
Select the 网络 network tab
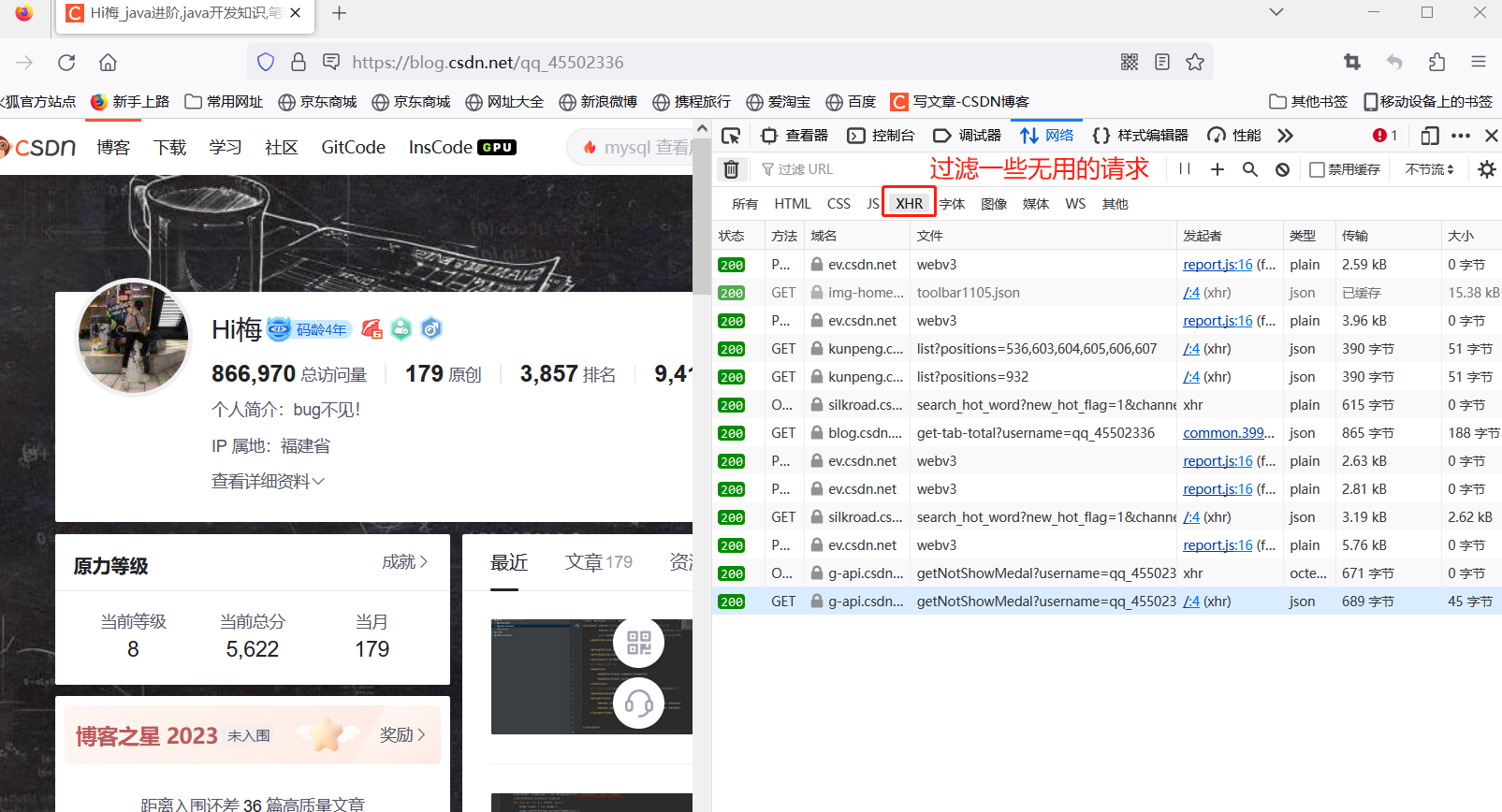click(x=1046, y=136)
